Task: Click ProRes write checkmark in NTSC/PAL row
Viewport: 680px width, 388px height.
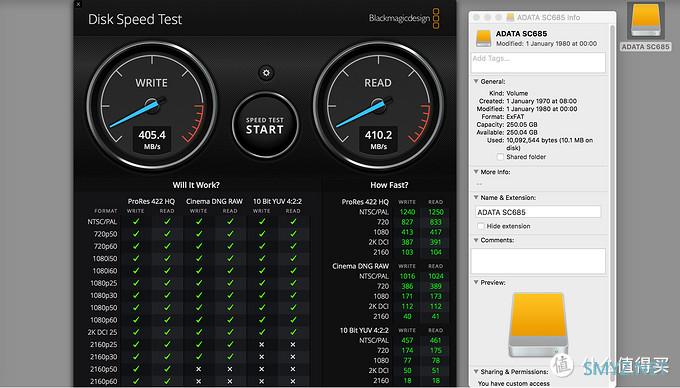Action: (x=136, y=222)
